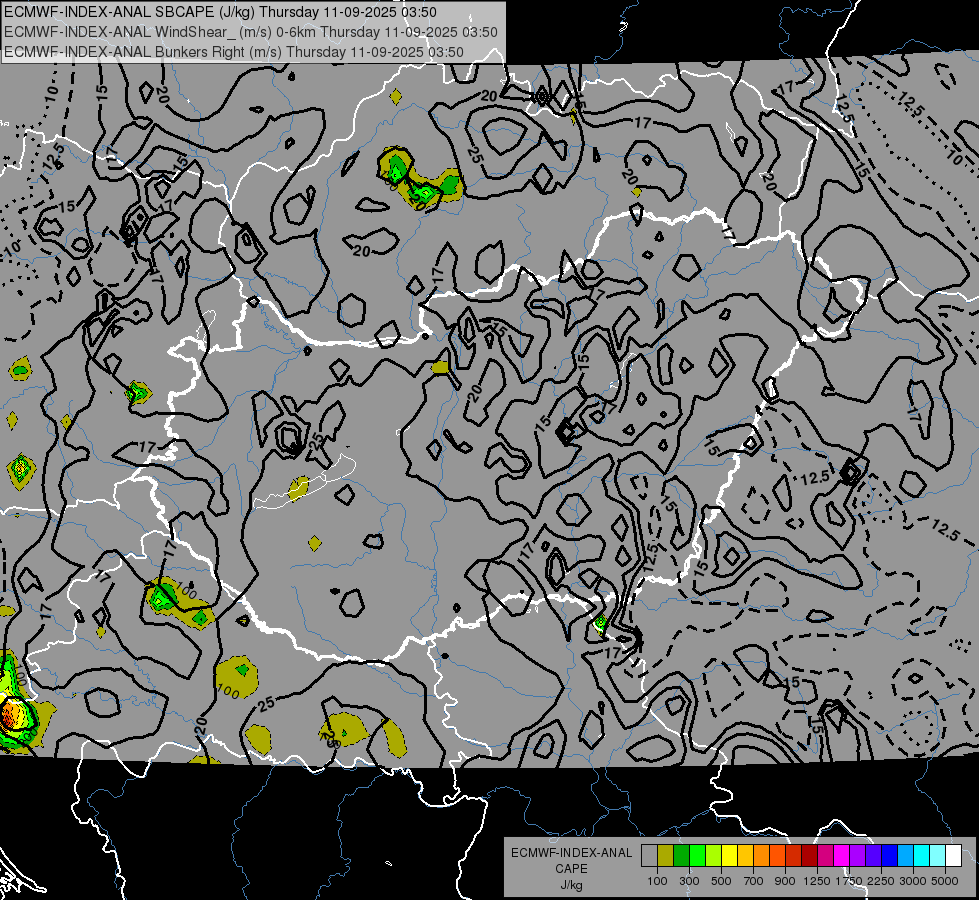Click the 500 tick label in legend
The width and height of the screenshot is (979, 900).
coord(721,881)
